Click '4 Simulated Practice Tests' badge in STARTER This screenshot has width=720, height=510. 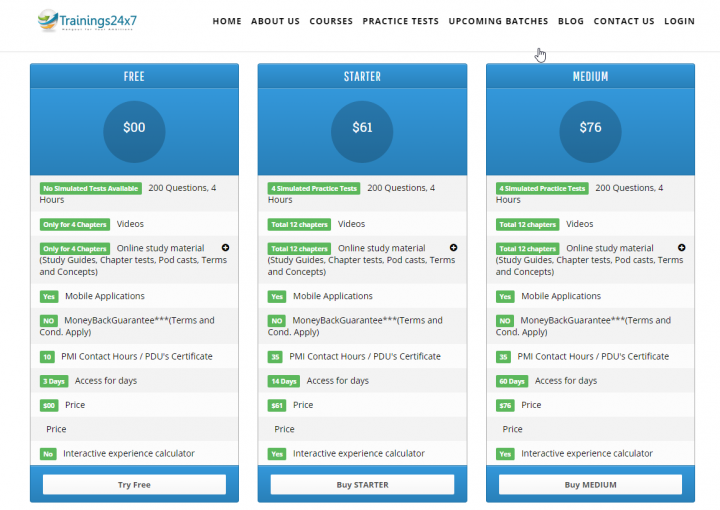314,188
